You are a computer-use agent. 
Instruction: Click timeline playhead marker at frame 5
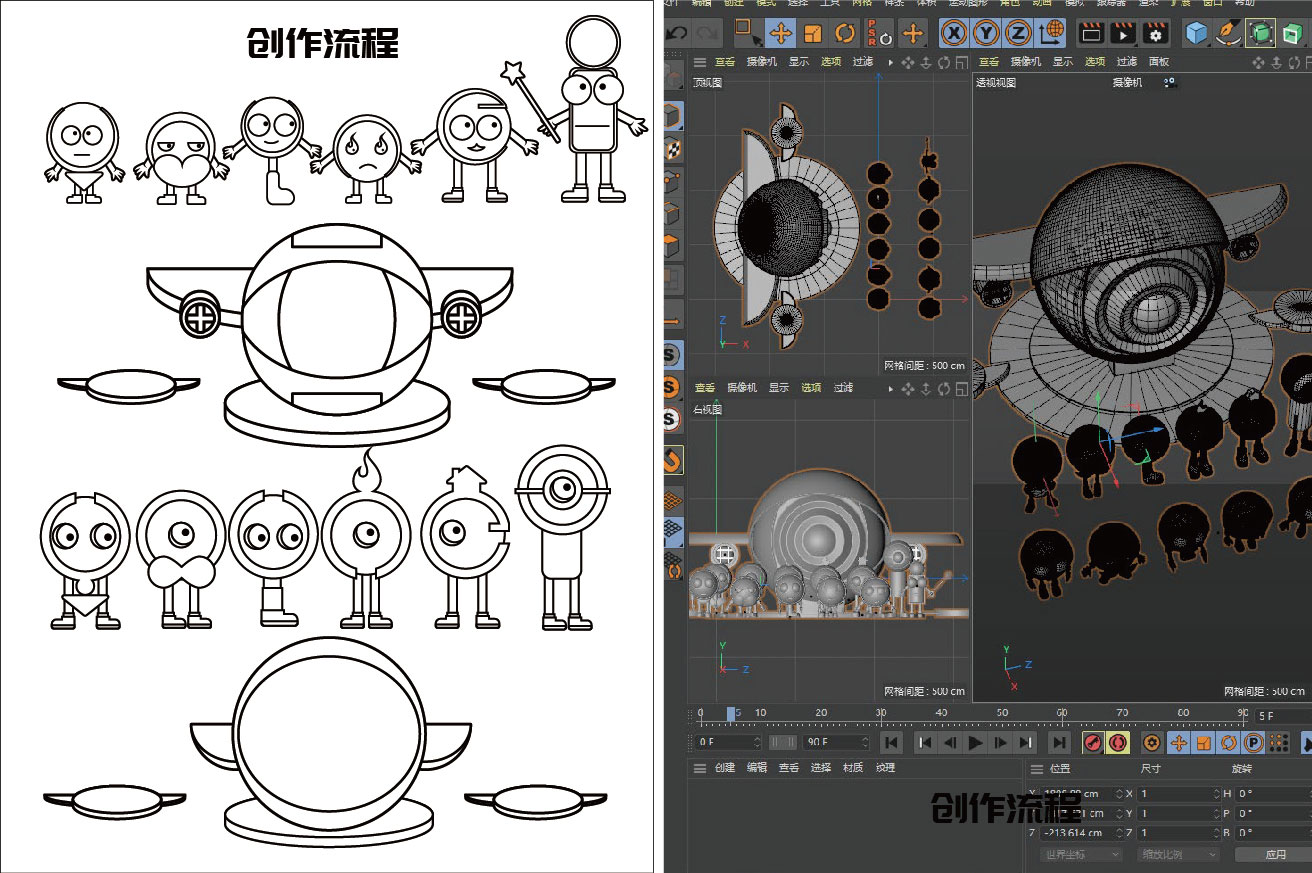pos(731,714)
